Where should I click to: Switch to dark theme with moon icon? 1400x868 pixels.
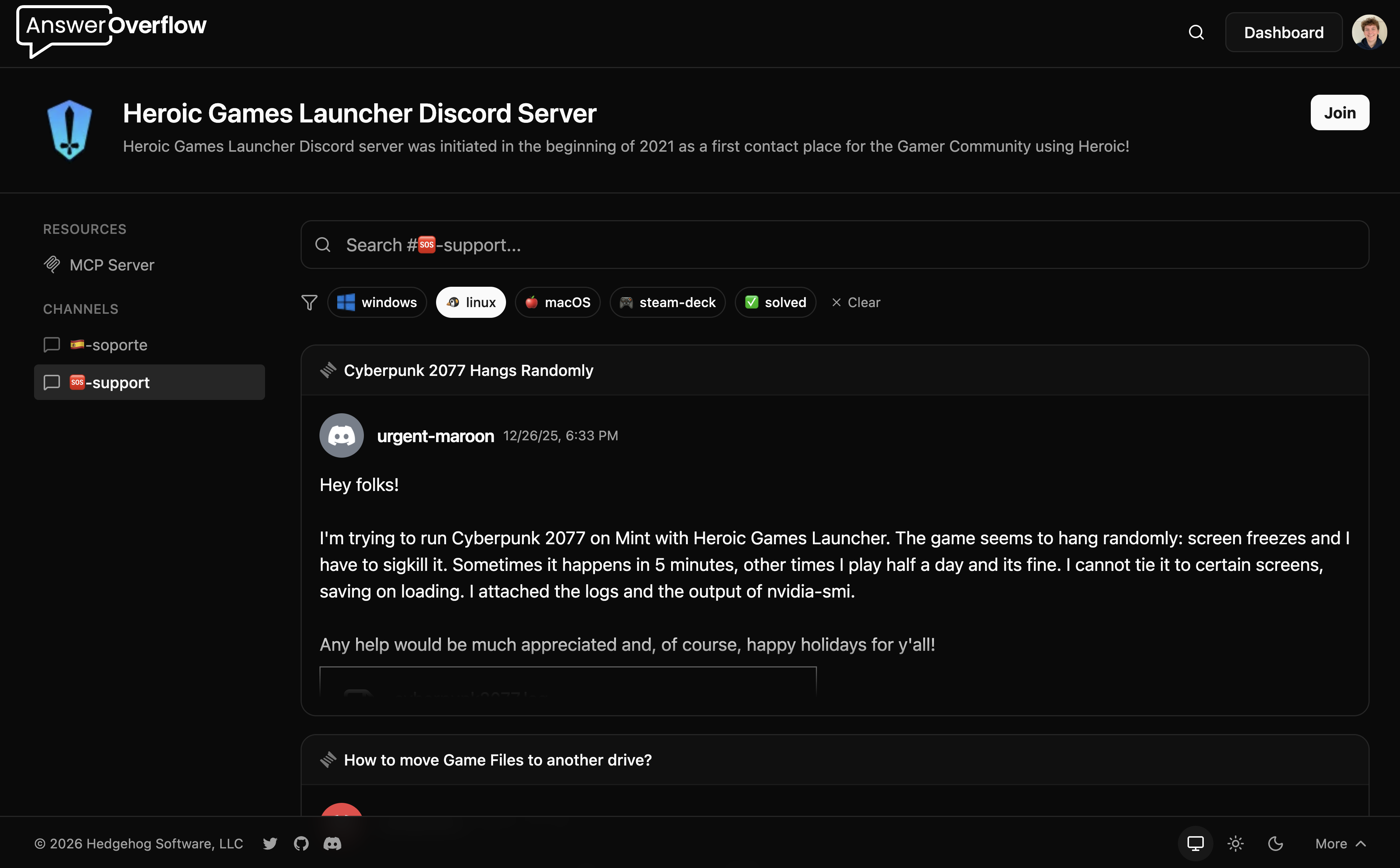1275,843
